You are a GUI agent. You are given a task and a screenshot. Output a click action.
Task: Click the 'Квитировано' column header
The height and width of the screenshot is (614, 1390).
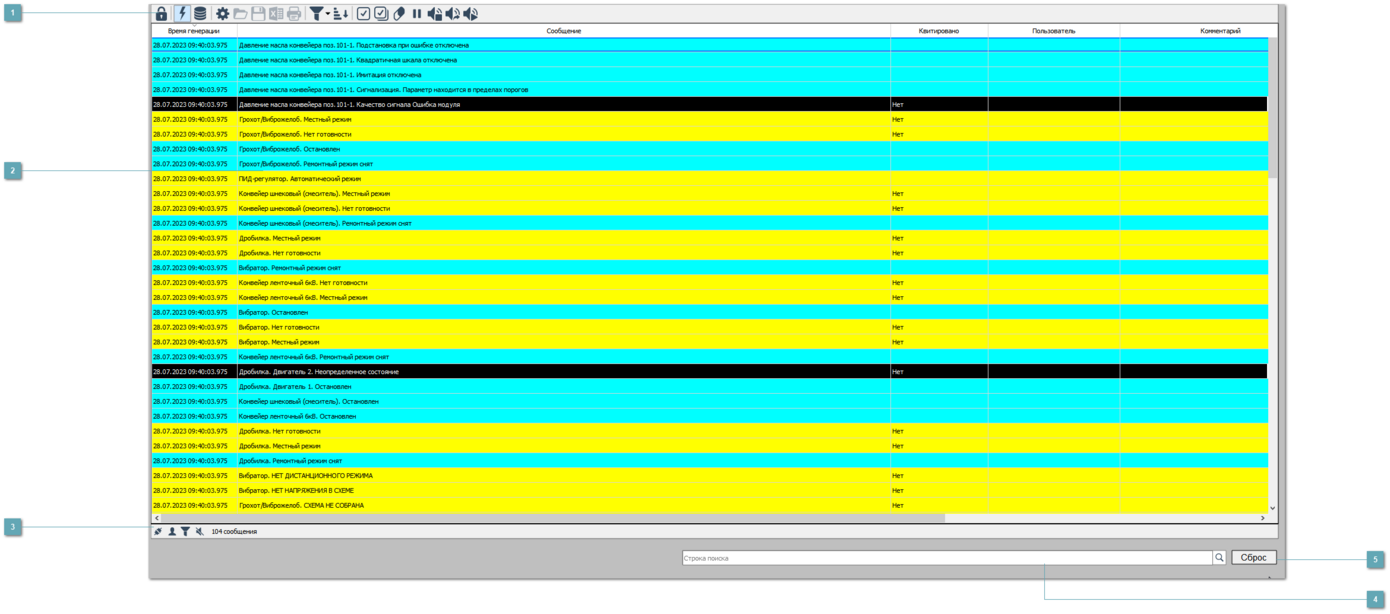938,31
